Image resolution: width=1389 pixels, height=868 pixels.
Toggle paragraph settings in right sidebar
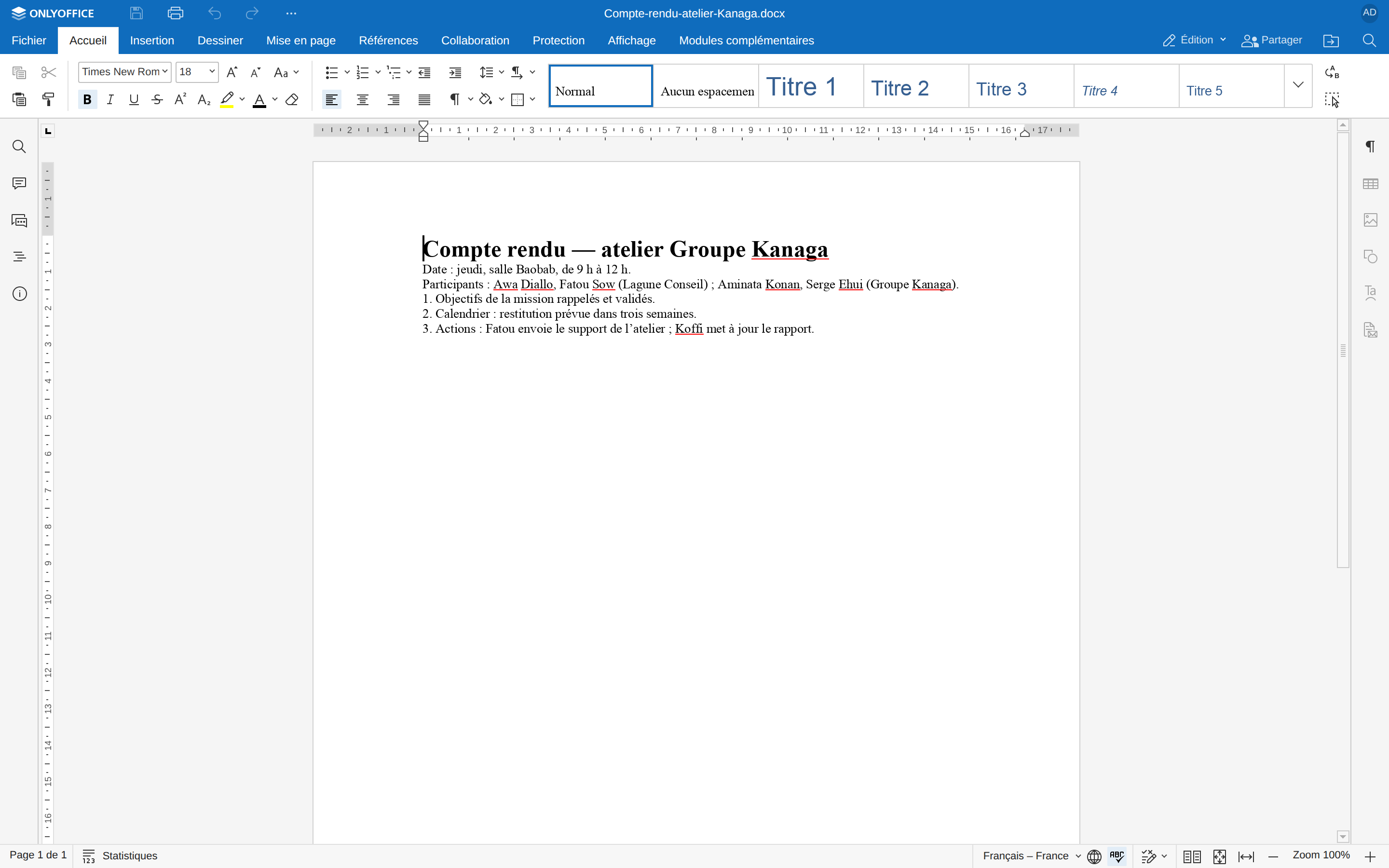1371,147
